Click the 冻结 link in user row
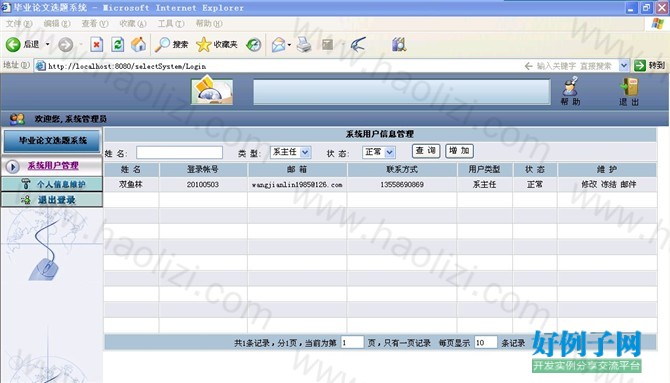Image resolution: width=670 pixels, height=383 pixels. point(608,184)
